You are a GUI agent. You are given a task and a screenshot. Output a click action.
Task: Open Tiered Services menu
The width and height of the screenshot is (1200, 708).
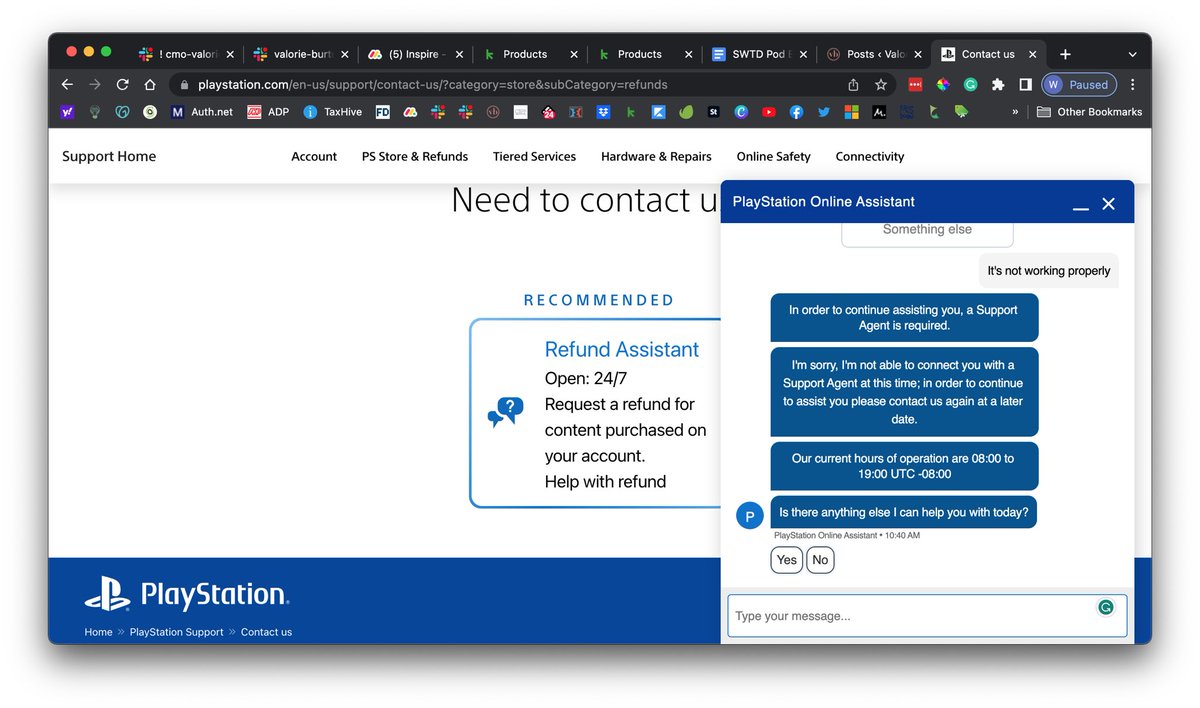point(534,156)
